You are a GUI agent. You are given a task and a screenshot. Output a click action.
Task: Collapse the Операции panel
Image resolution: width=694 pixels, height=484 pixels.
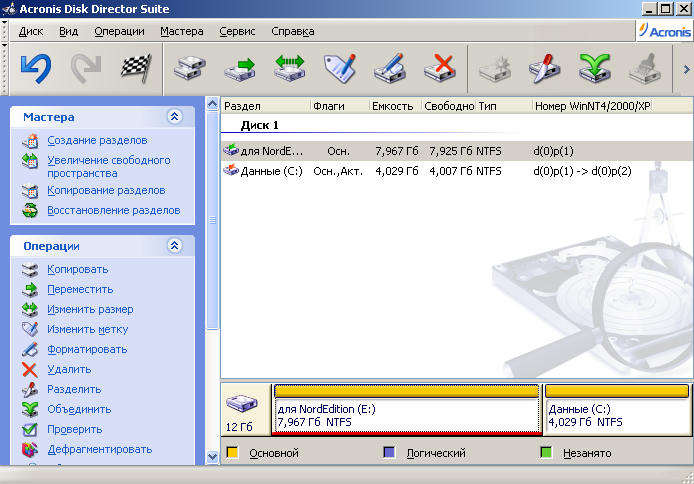point(174,246)
